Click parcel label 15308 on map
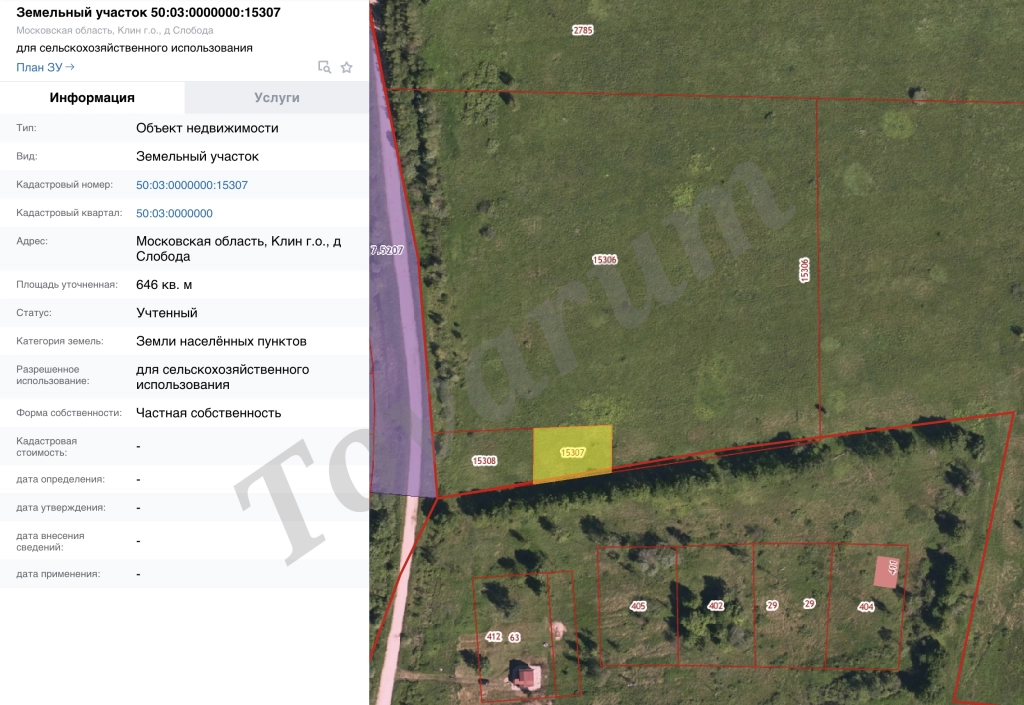This screenshot has height=705, width=1024. [485, 461]
